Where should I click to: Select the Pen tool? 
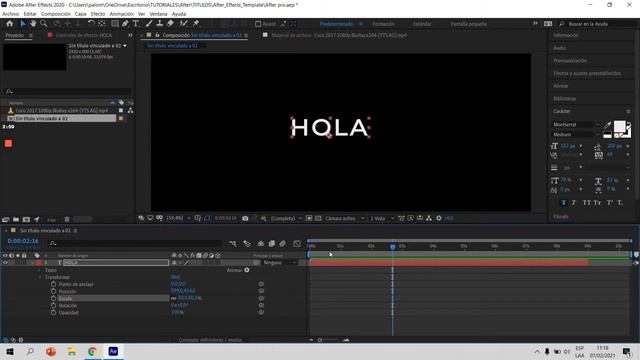pyautogui.click(x=125, y=24)
